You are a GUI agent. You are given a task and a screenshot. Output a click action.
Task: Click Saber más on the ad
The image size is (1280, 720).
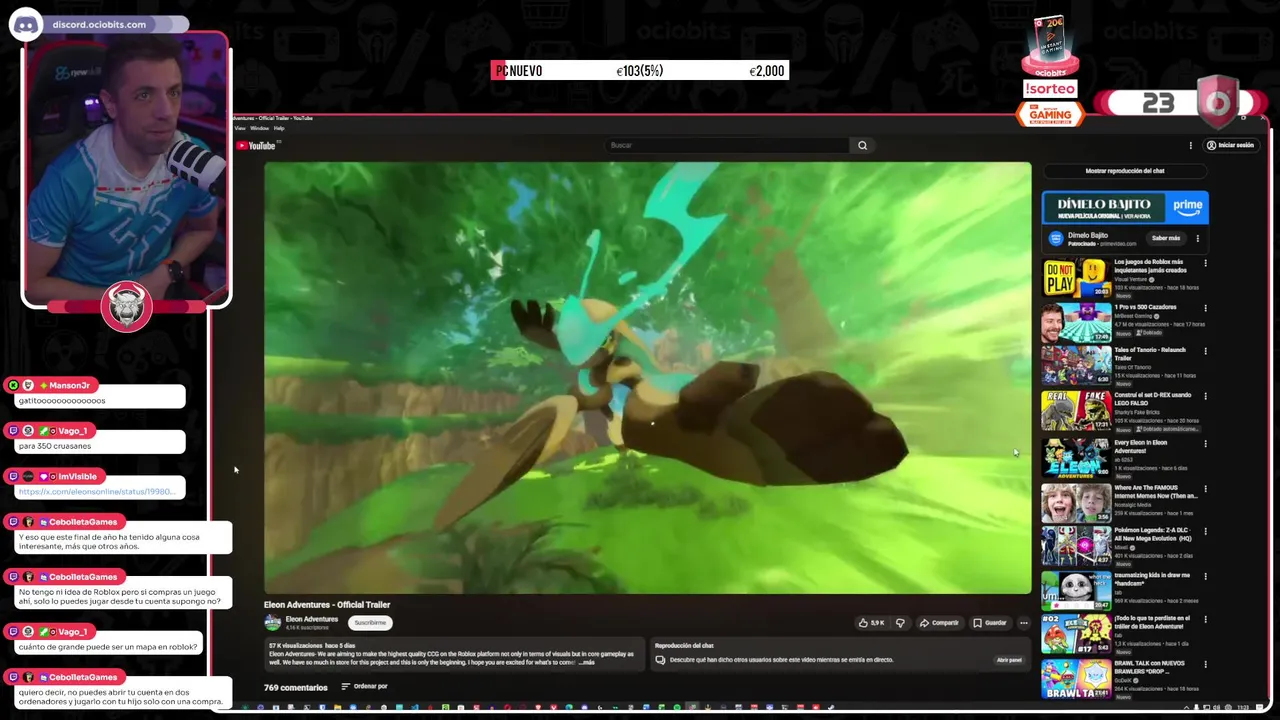[1166, 238]
